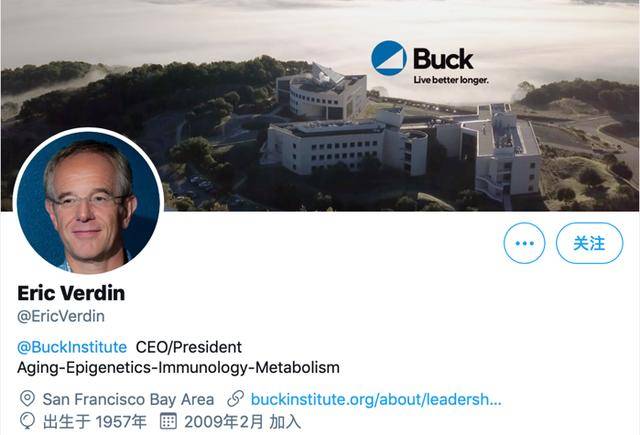Image resolution: width=640 pixels, height=435 pixels.
Task: Click the CEO/President bio text
Action: point(189,347)
